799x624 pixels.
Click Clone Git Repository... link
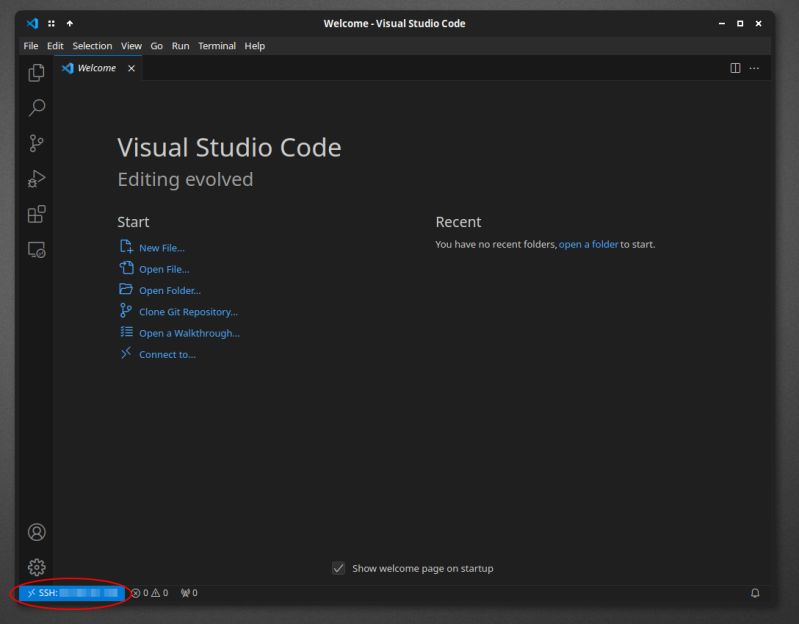point(188,312)
